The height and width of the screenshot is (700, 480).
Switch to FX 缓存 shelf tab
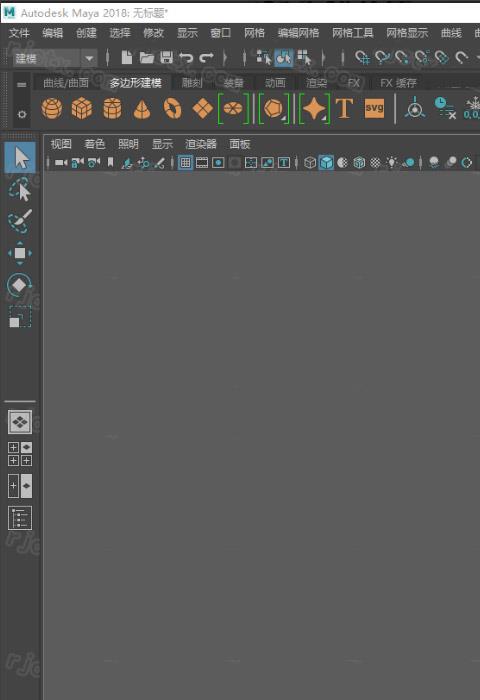point(398,83)
